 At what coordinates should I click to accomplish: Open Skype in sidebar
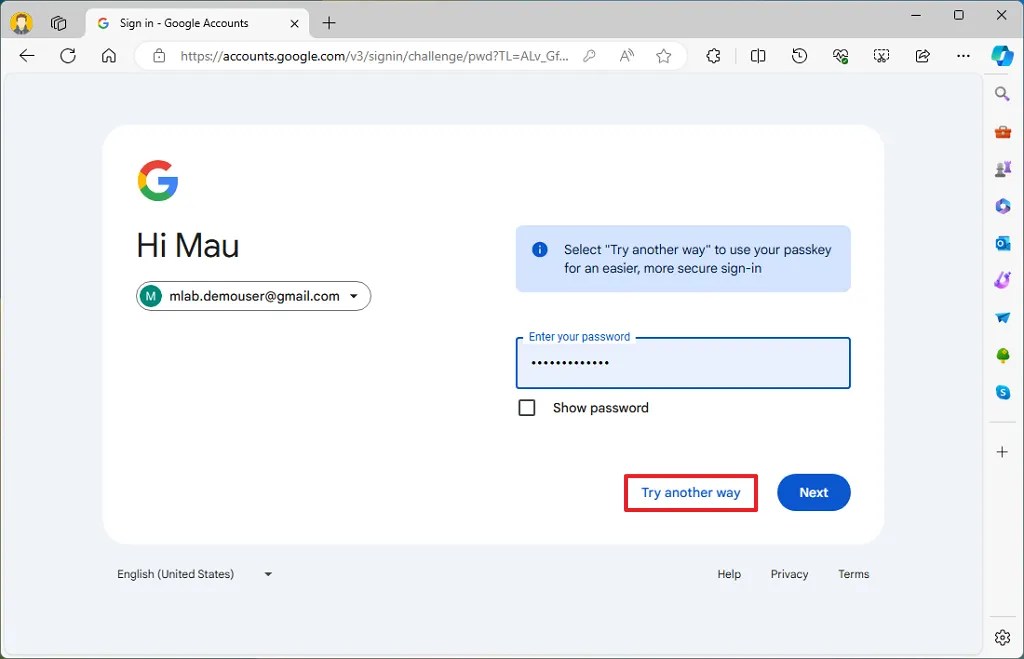click(x=1003, y=393)
